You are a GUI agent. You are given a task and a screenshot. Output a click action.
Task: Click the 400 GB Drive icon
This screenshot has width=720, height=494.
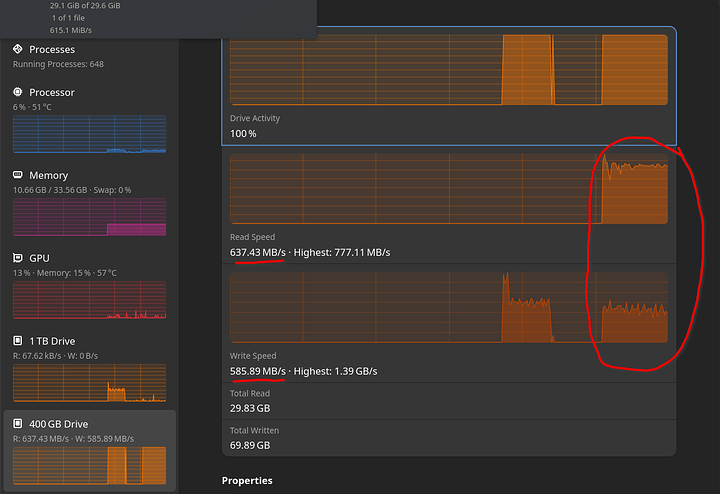pyautogui.click(x=18, y=424)
